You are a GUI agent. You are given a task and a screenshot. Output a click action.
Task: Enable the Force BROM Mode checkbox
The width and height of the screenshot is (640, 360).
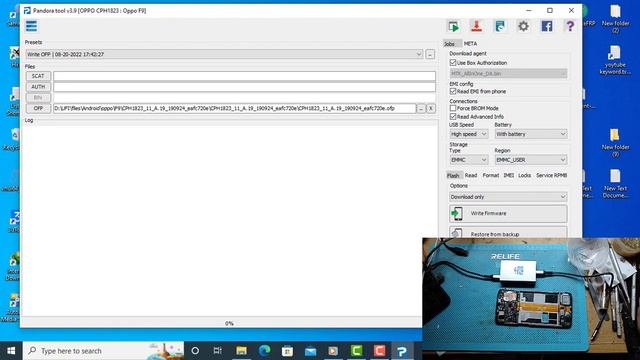click(453, 108)
